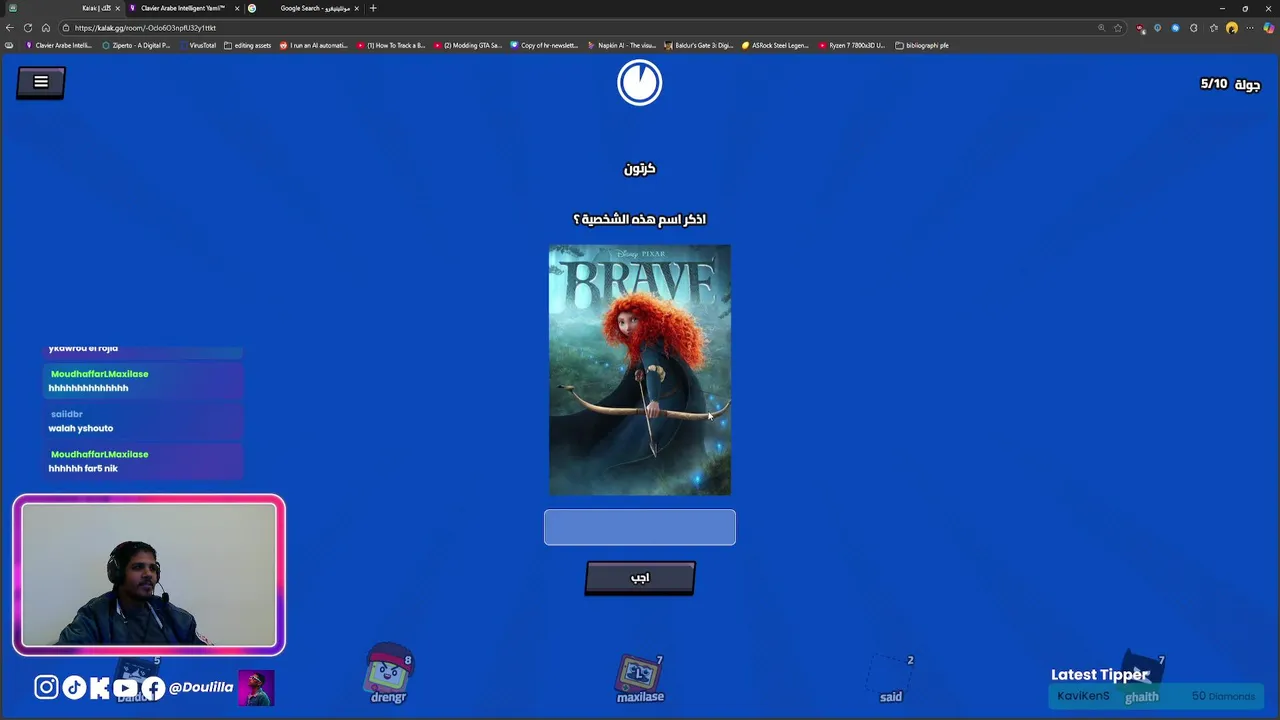Open the bibliographi pfe bookmark folder
This screenshot has width=1280, height=720.
coord(922,45)
